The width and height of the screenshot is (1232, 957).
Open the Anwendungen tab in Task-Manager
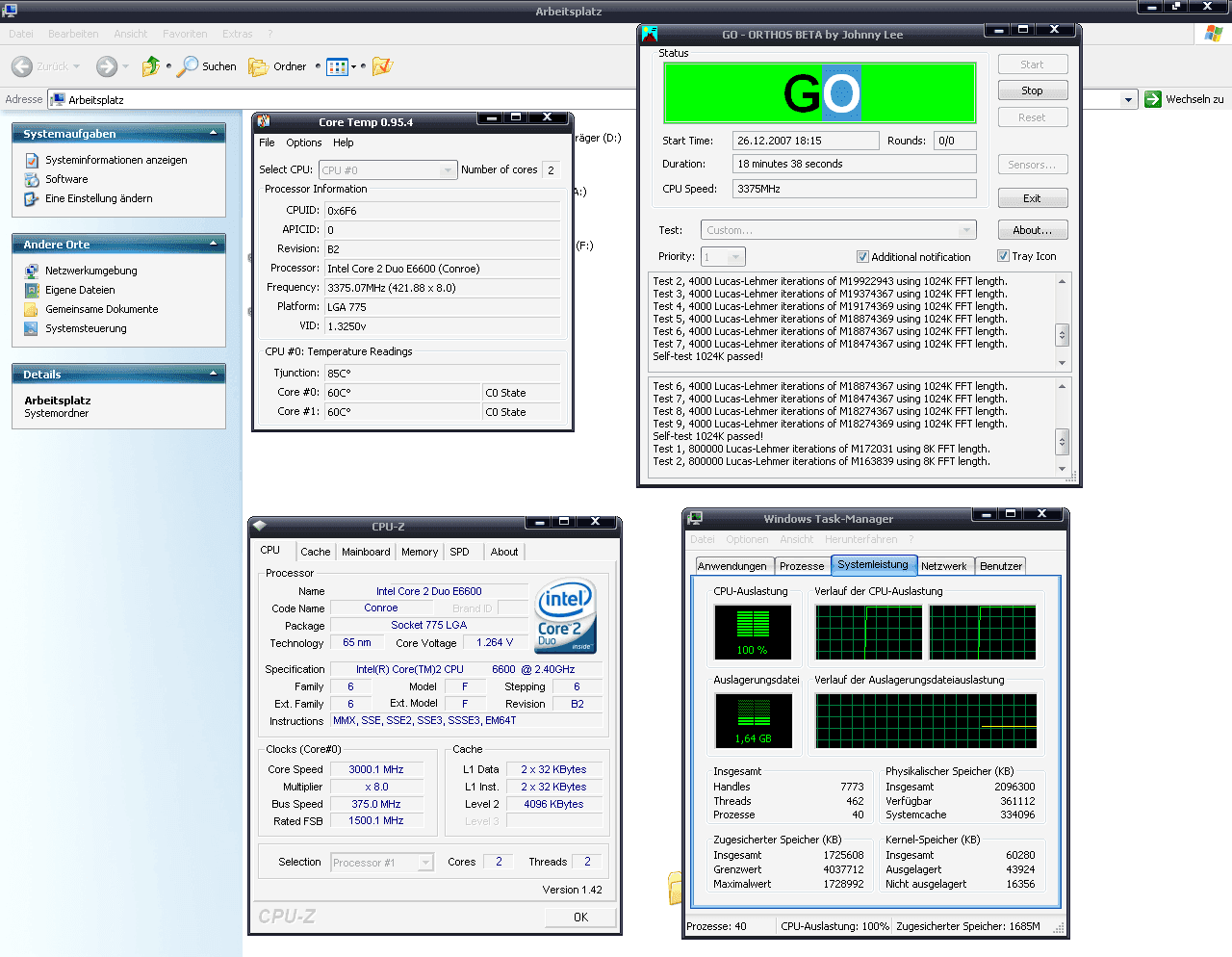click(x=732, y=566)
